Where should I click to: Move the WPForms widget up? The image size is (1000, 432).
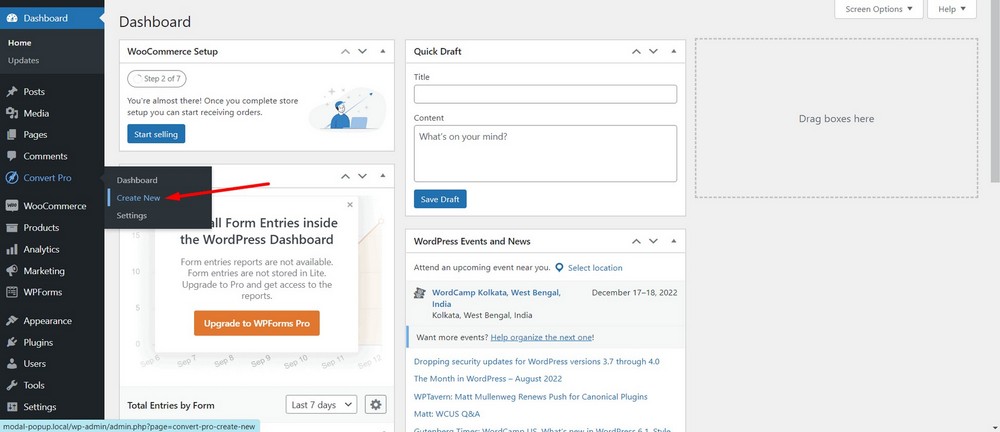[345, 176]
